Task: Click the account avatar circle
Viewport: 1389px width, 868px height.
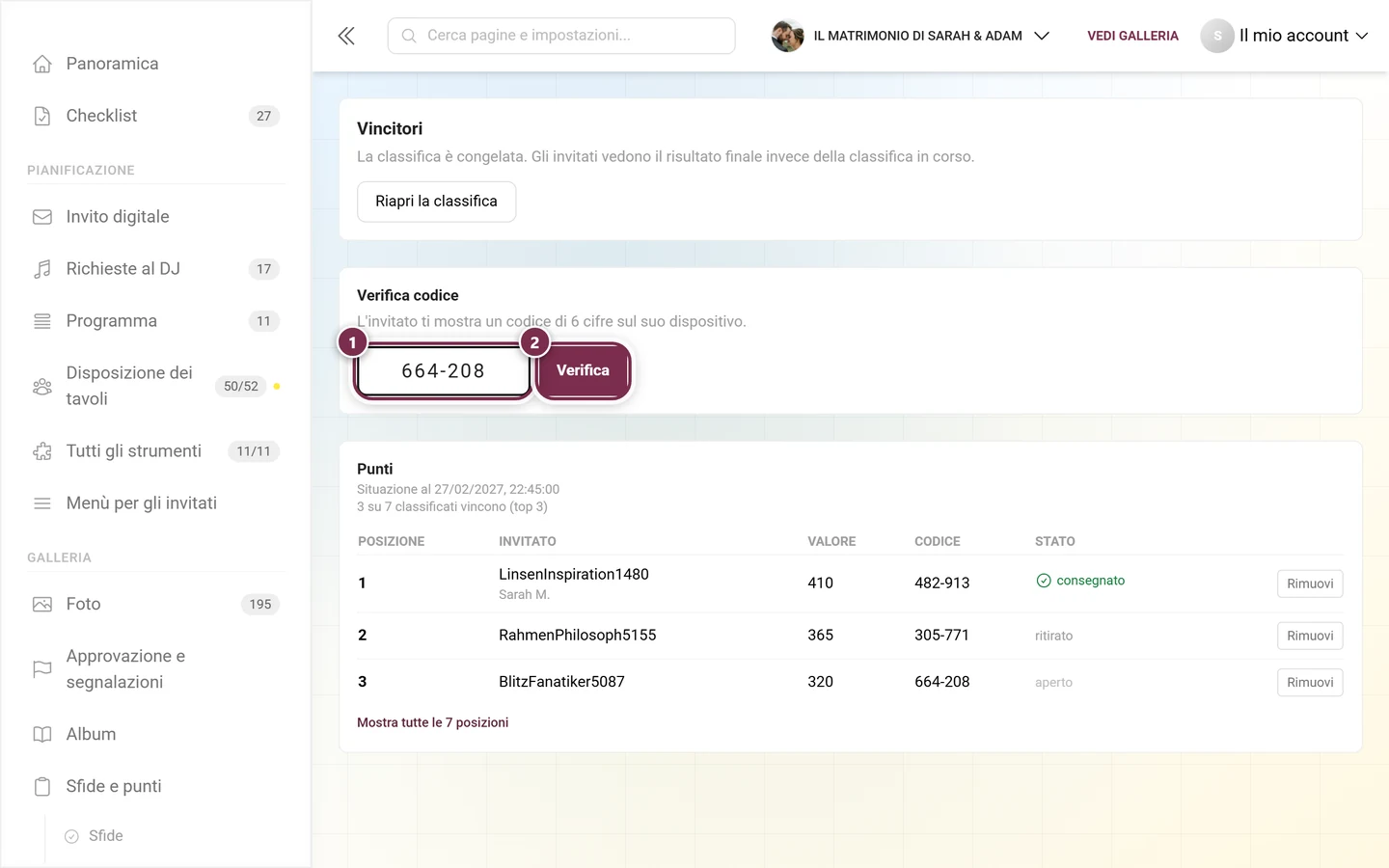Action: pyautogui.click(x=1217, y=36)
